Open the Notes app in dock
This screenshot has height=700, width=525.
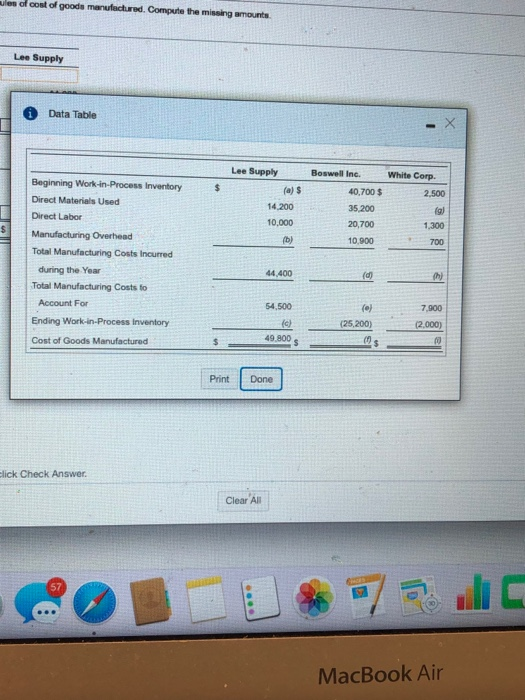click(206, 599)
